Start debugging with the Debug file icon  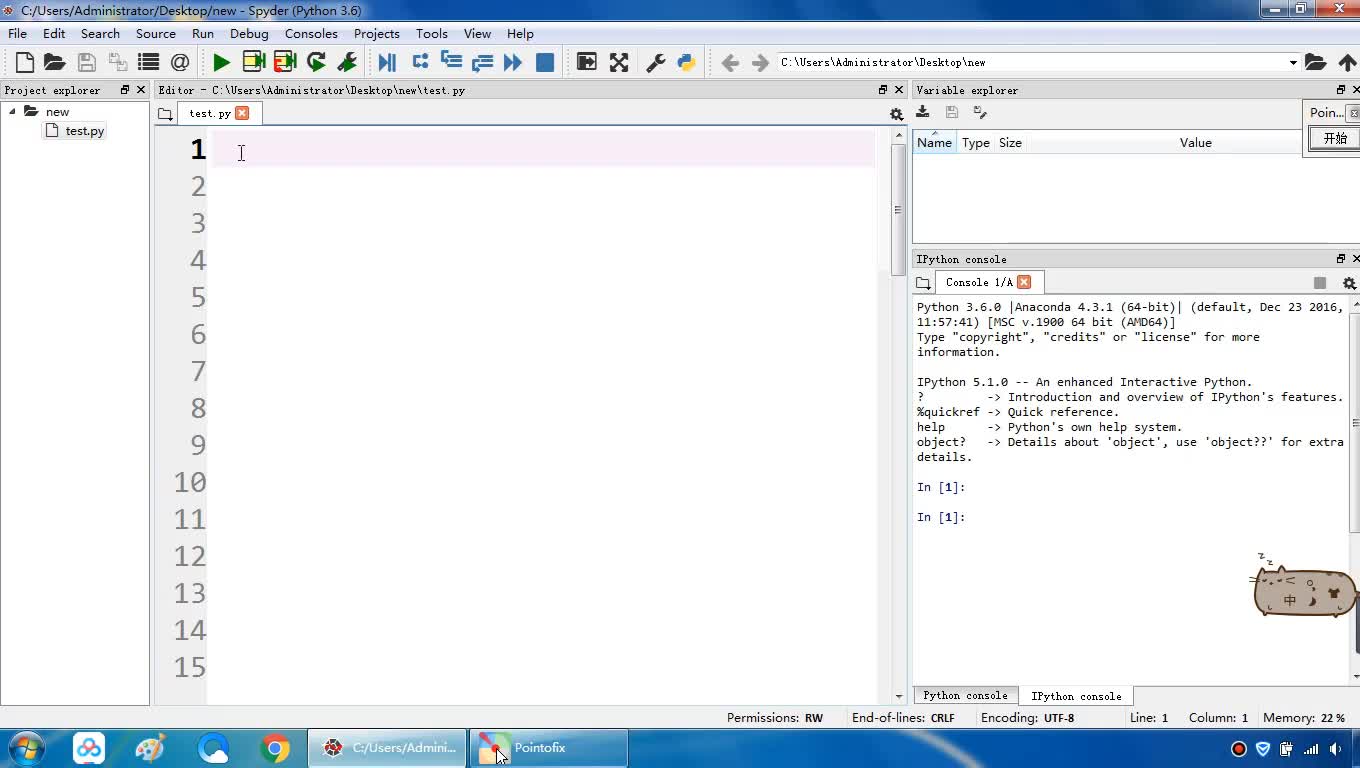tap(387, 62)
